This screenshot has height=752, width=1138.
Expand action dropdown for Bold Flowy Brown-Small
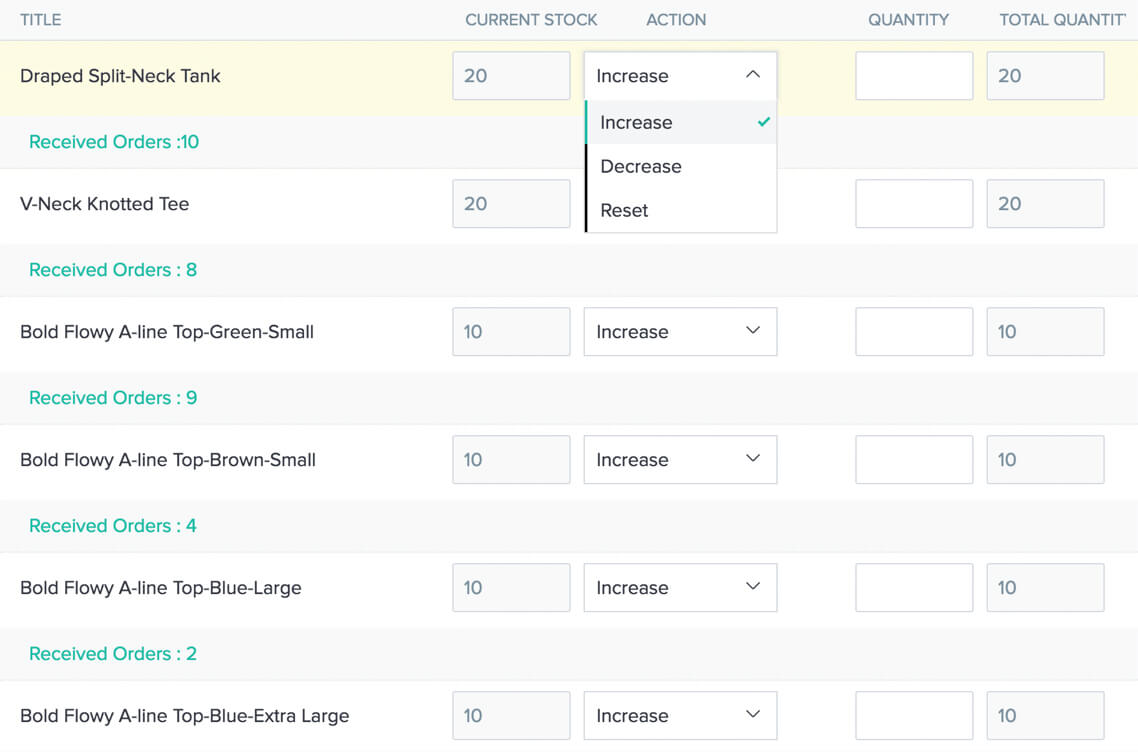pos(680,460)
